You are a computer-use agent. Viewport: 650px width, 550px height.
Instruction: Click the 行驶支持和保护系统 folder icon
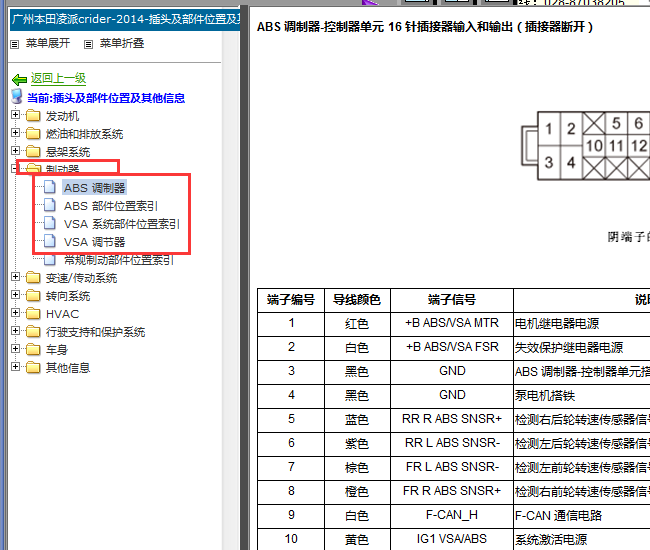coord(33,332)
